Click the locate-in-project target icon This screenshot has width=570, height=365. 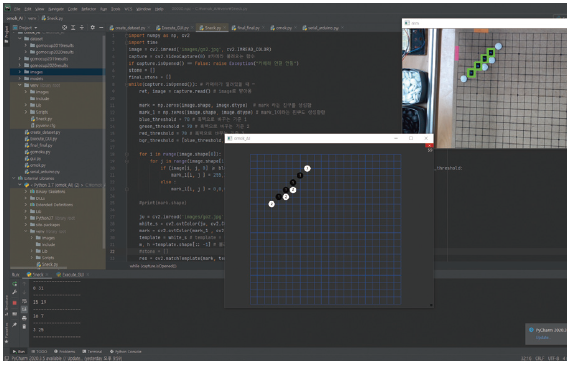point(64,28)
